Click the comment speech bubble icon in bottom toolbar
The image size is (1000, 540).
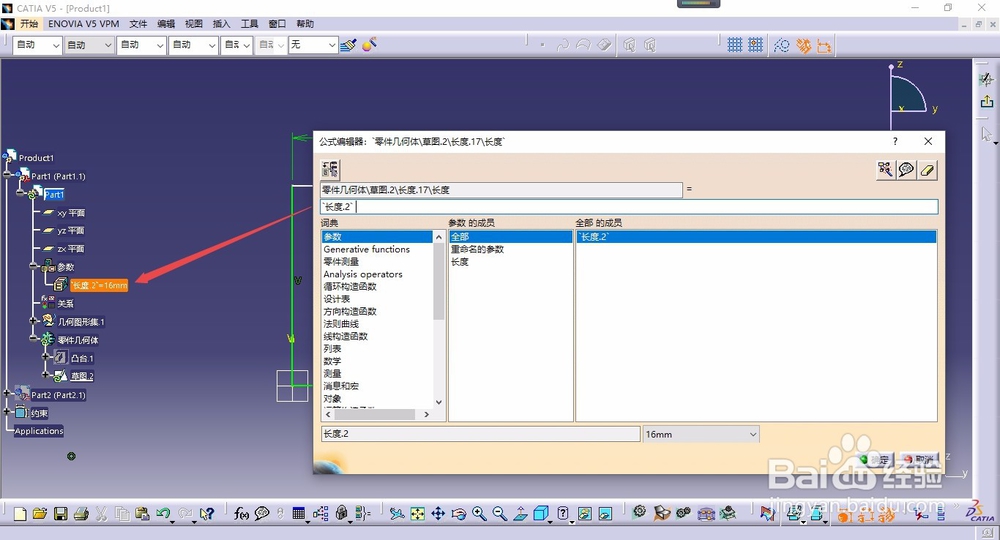(261, 513)
